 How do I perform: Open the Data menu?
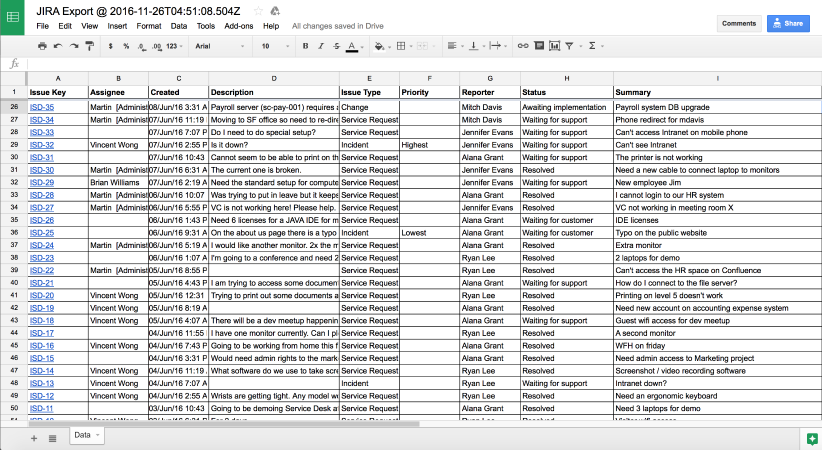(179, 26)
